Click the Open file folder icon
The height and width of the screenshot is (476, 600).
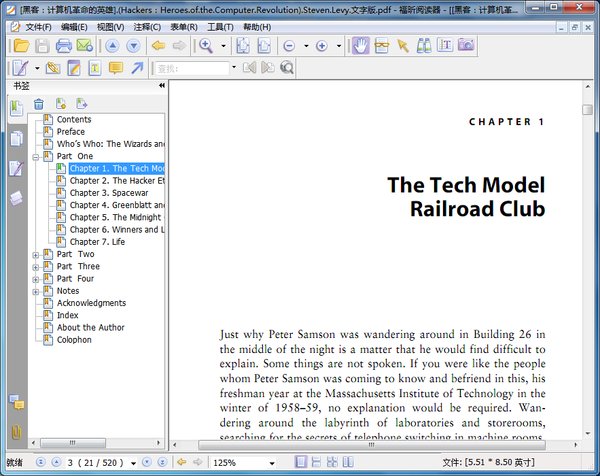(20, 46)
